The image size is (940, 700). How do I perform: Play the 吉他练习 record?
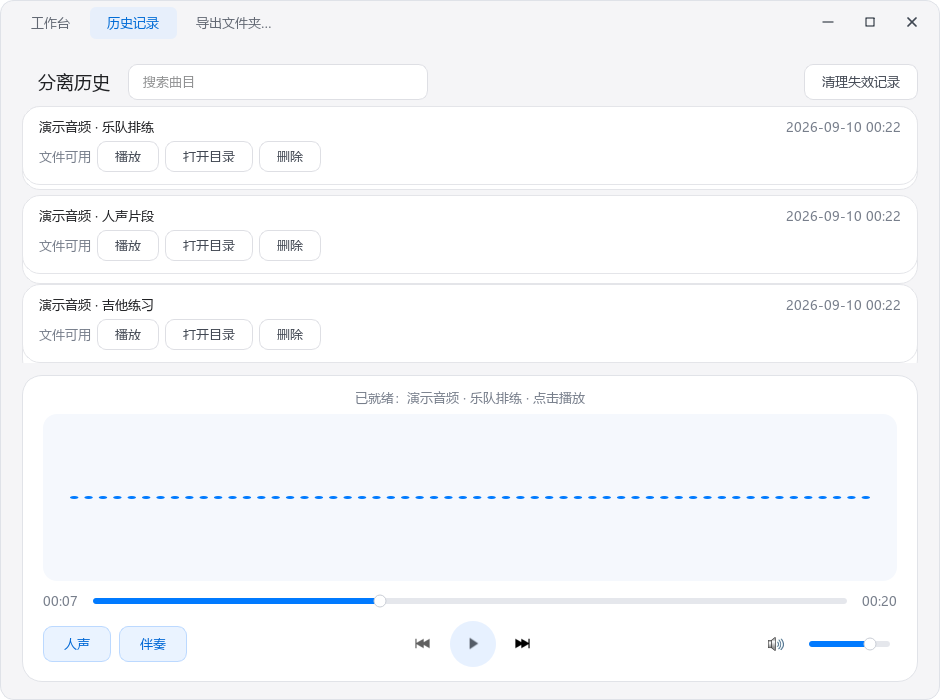pos(128,334)
